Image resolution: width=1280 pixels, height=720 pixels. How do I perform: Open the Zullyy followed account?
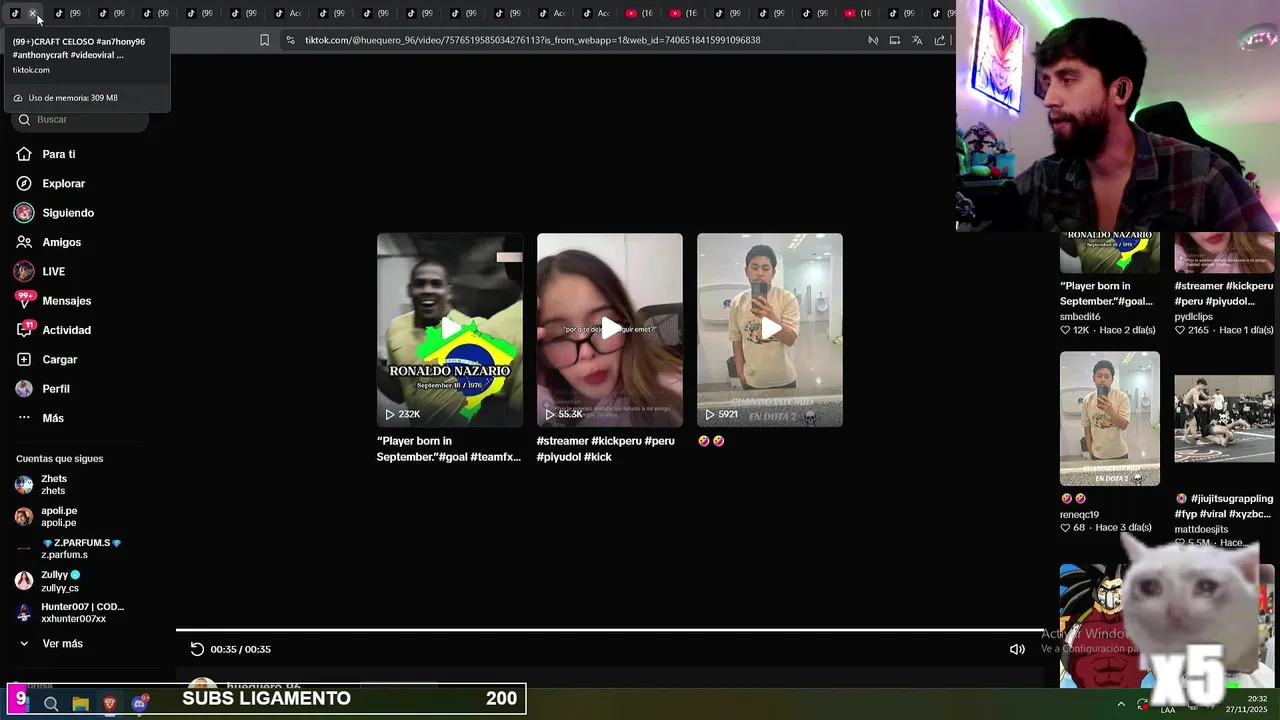tap(60, 581)
